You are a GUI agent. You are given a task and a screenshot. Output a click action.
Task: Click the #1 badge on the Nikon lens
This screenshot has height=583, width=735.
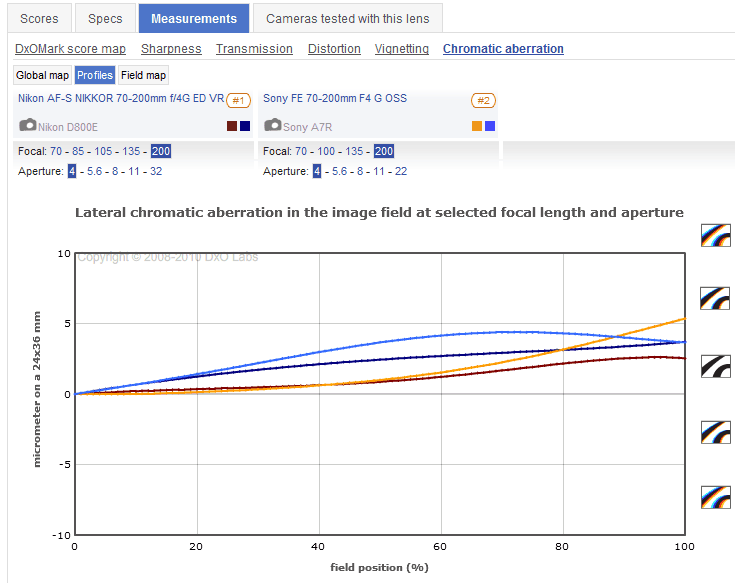pos(238,100)
